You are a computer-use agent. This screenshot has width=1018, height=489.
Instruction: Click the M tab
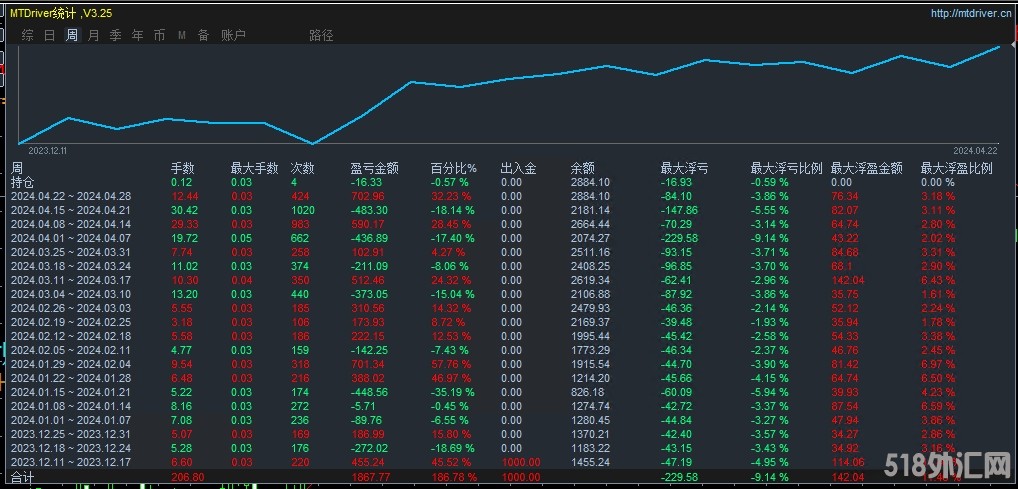click(181, 35)
